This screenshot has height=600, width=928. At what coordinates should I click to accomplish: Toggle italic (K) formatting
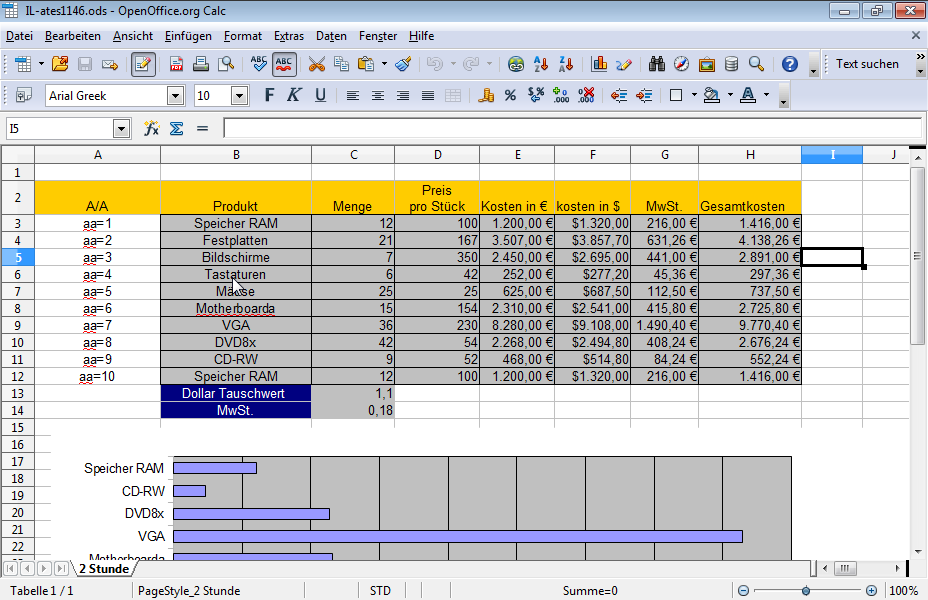point(294,95)
